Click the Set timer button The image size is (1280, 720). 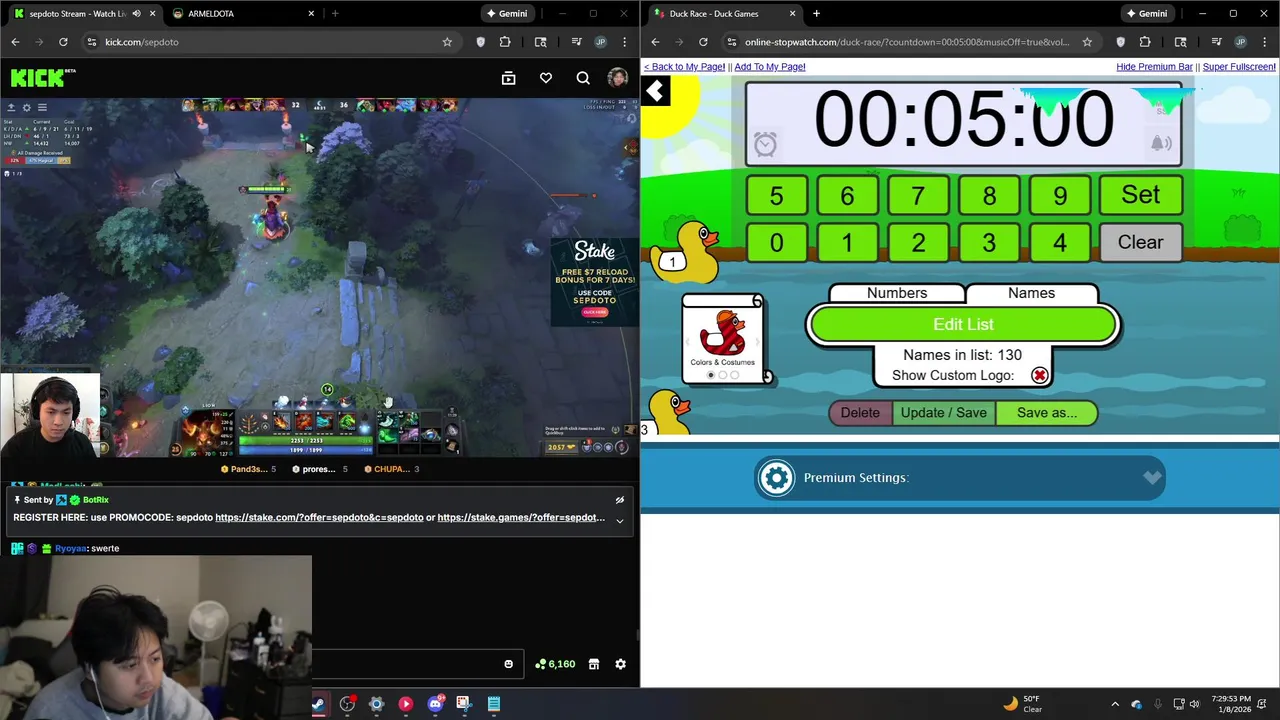click(x=1141, y=195)
